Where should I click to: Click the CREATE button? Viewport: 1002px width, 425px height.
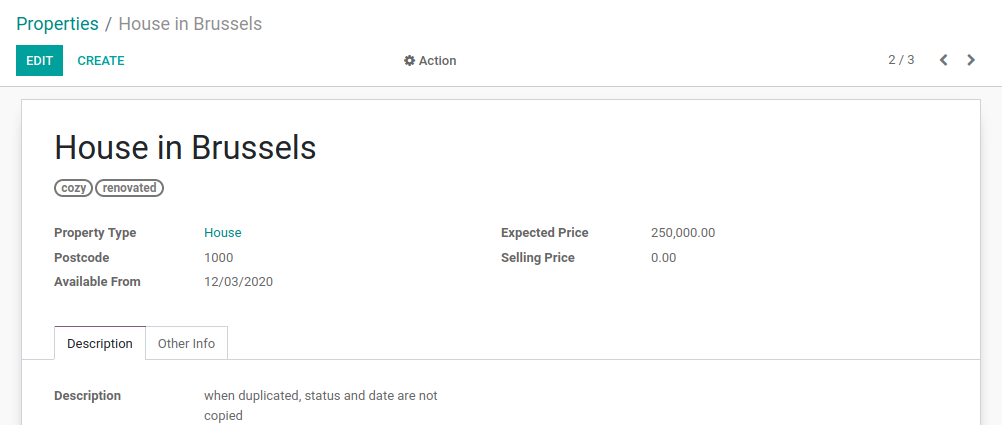point(101,61)
